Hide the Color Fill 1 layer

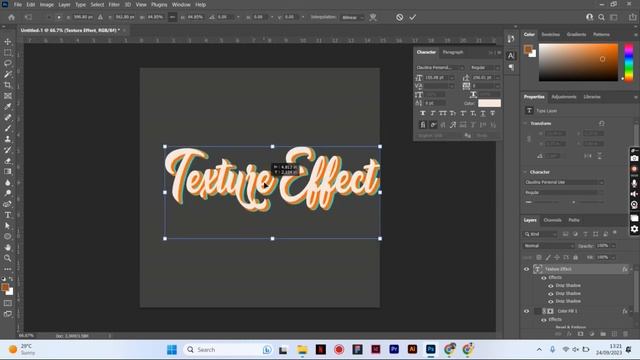coord(527,311)
